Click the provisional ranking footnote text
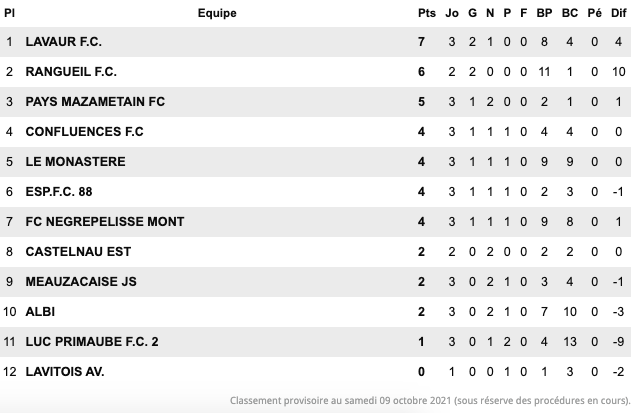 coord(428,400)
